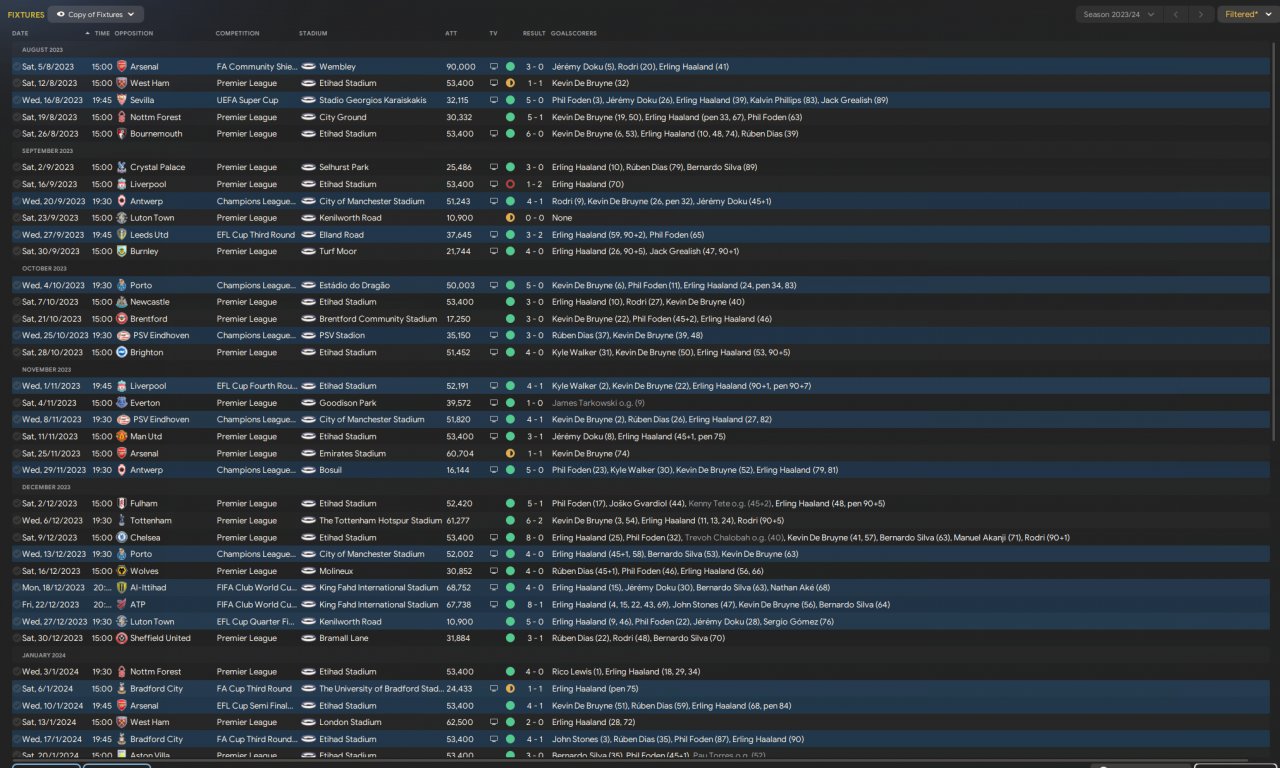Screen dimensions: 1280x768
Task: Open the 6 - 2 result against Tottenham
Action: pos(534,520)
